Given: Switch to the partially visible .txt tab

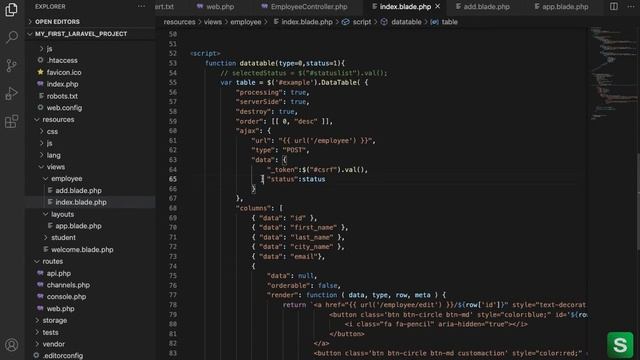Looking at the screenshot, I should tap(164, 7).
